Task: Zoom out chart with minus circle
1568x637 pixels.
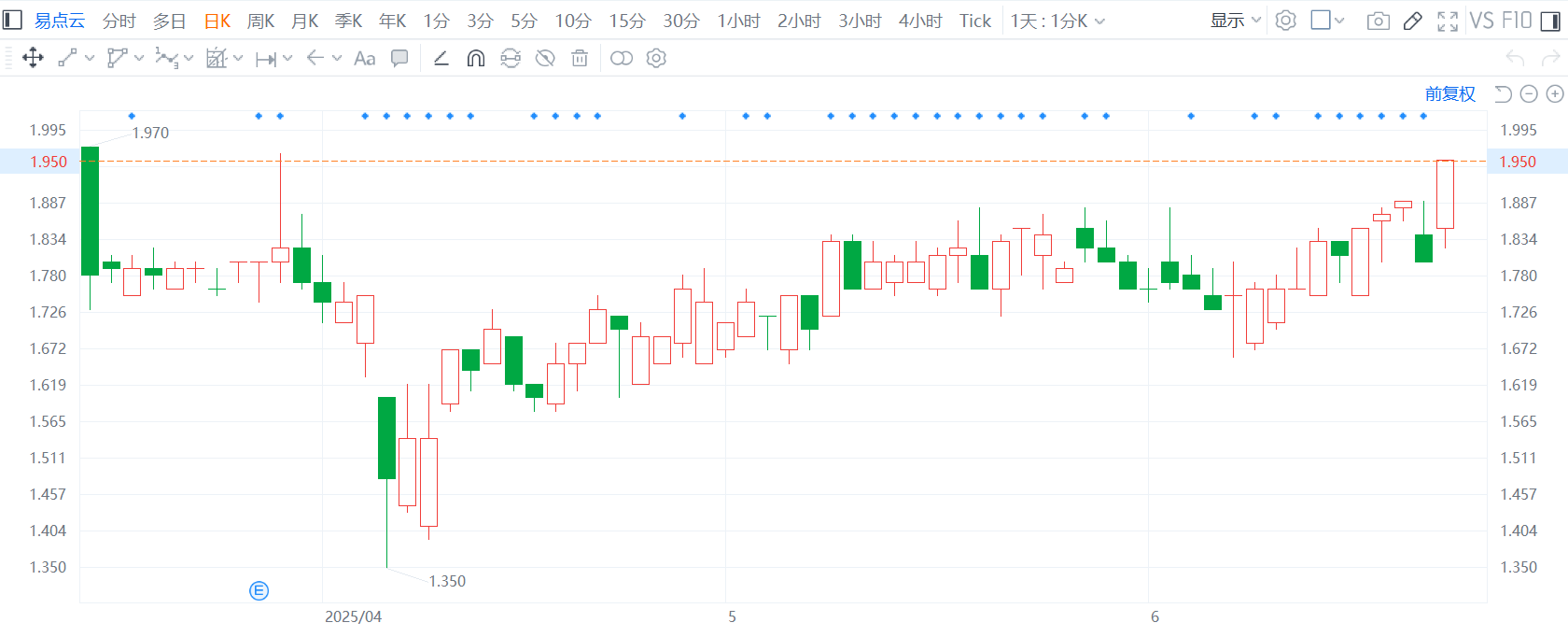Action: pos(1529,93)
